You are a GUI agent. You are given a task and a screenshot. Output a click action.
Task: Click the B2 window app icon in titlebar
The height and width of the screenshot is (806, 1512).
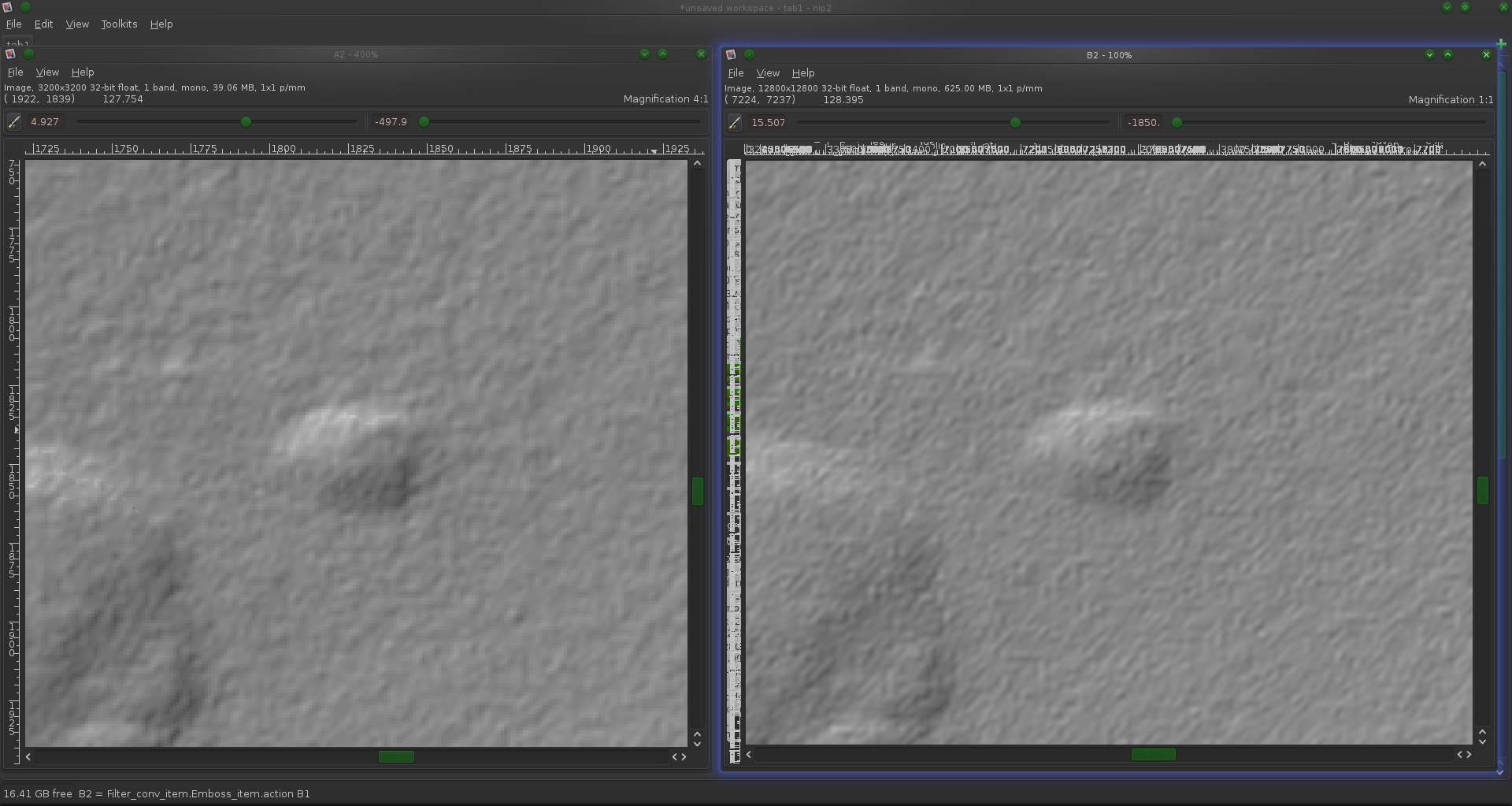(731, 54)
